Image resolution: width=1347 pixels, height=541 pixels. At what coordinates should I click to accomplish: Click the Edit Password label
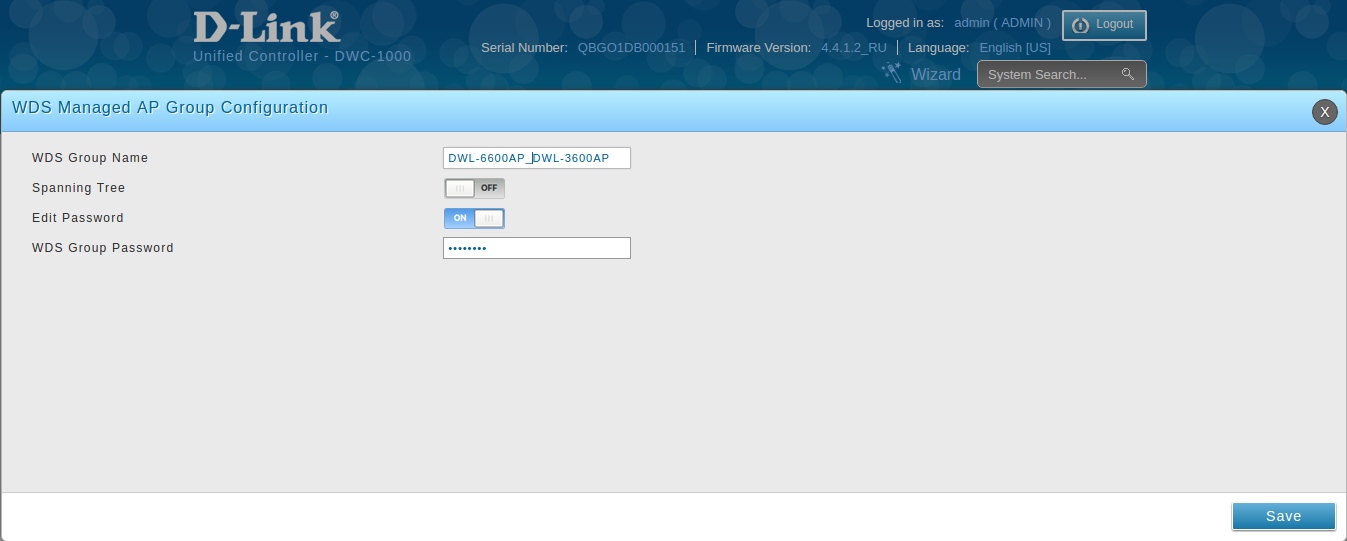point(78,218)
